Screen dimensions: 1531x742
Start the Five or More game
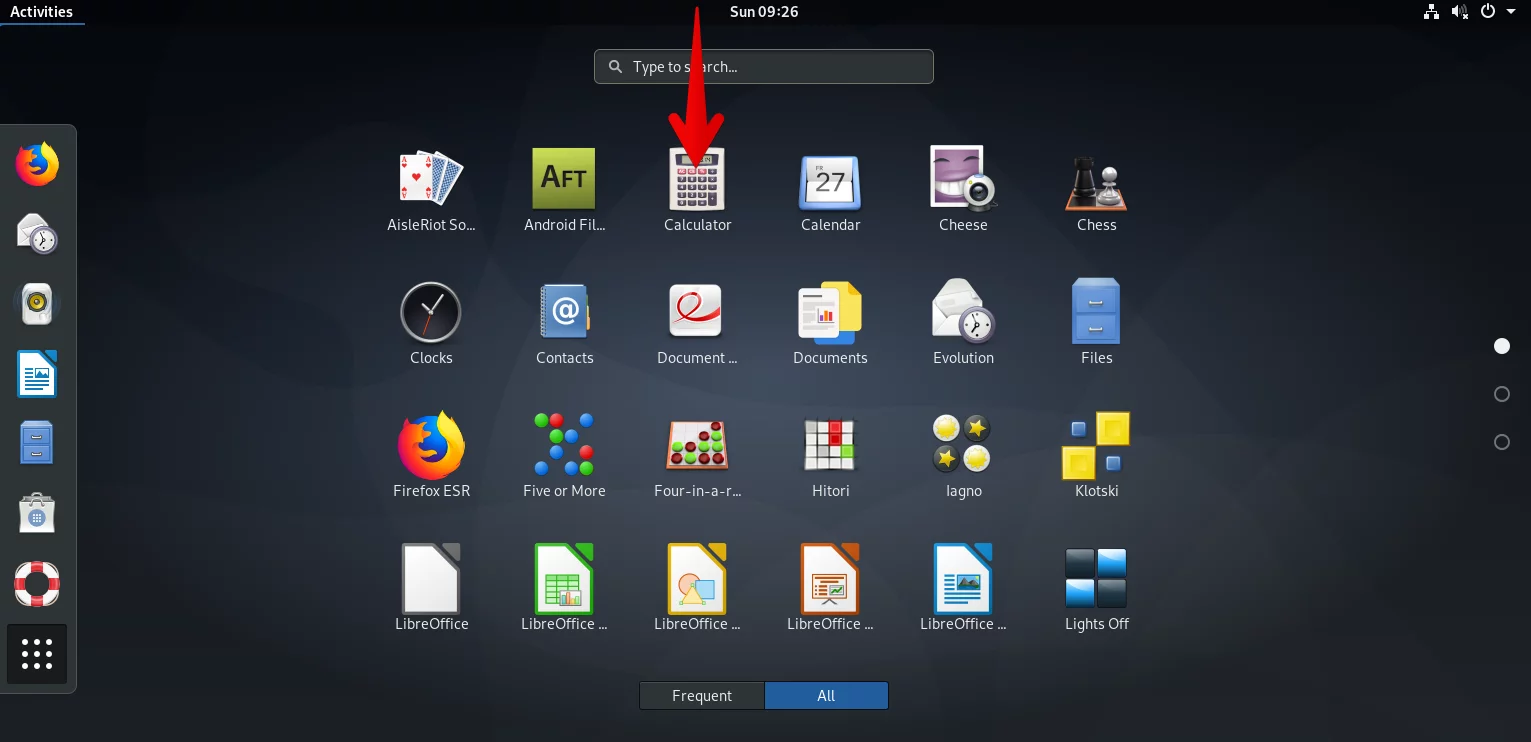(x=564, y=445)
